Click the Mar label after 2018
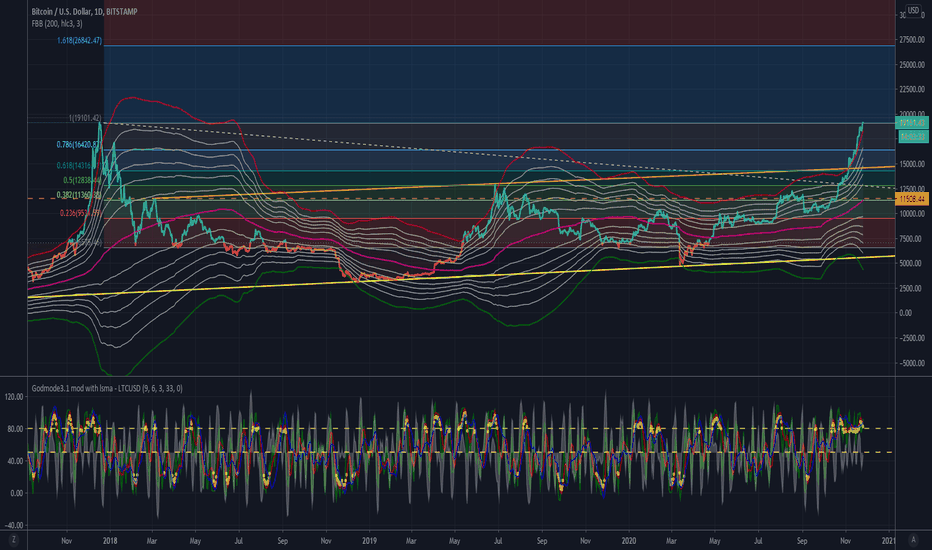This screenshot has width=932, height=550. click(x=152, y=541)
